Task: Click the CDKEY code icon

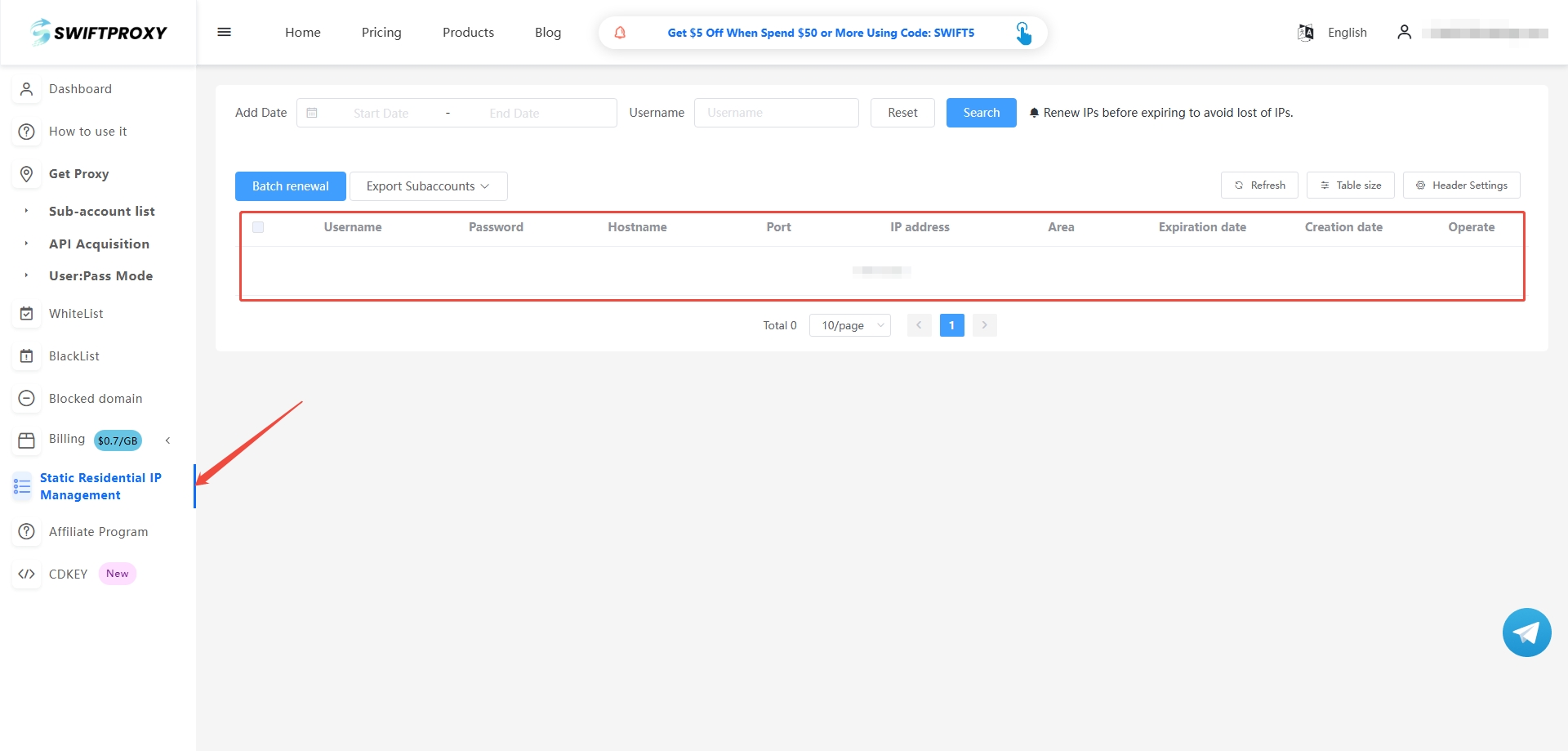Action: click(x=26, y=574)
